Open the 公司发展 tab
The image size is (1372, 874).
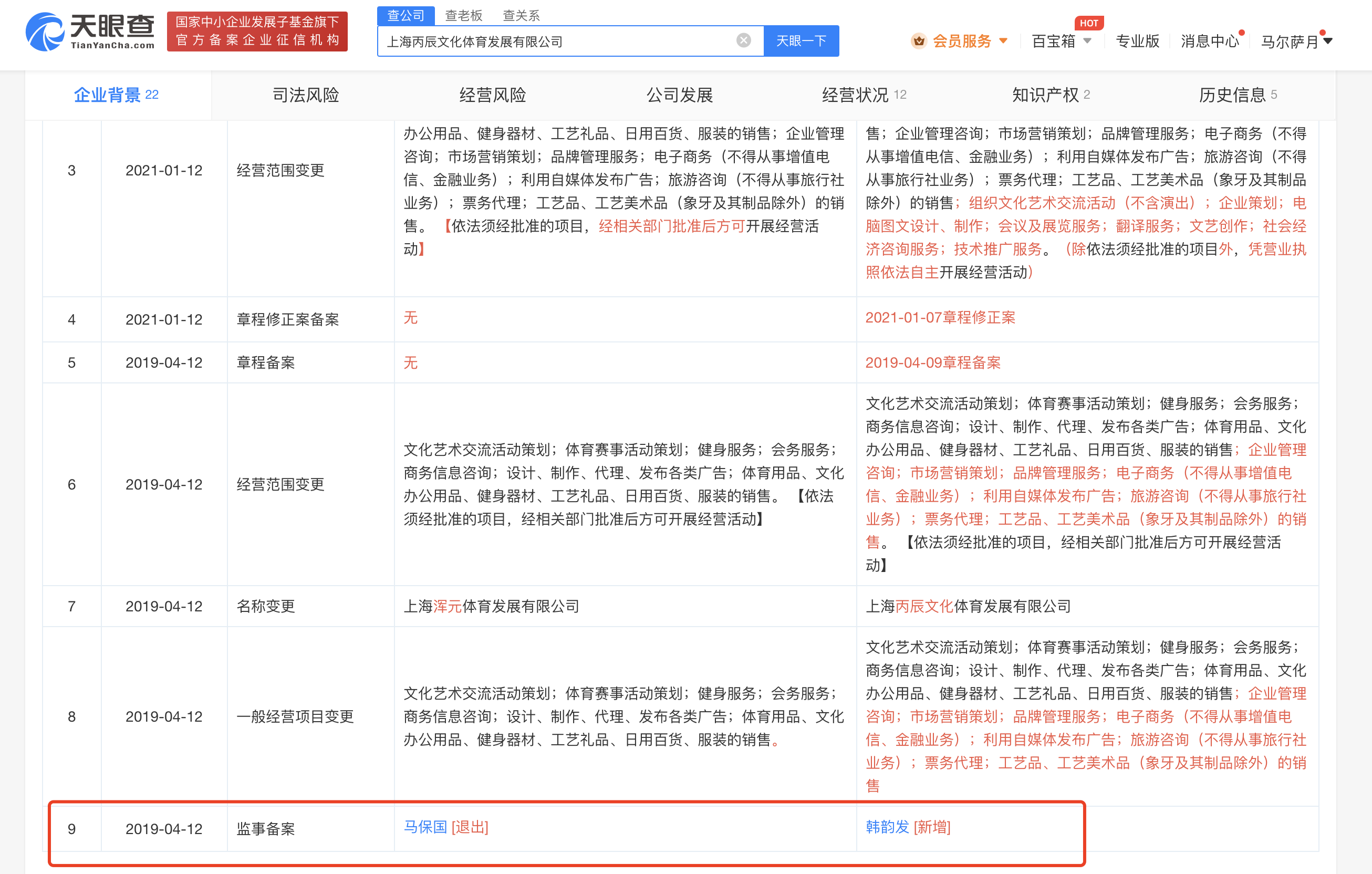click(x=679, y=95)
